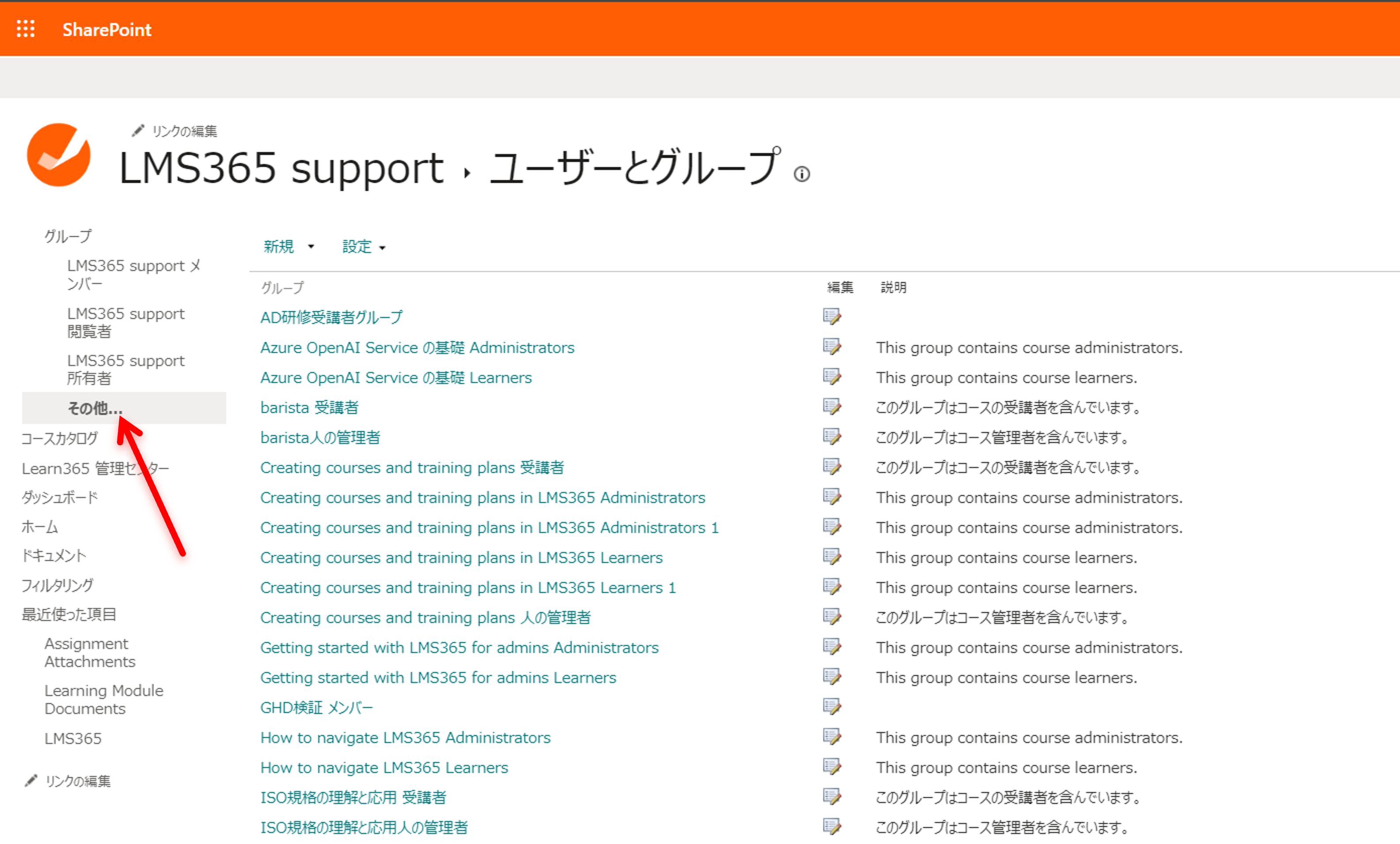Image resolution: width=1400 pixels, height=844 pixels.
Task: Open barista人の管理者 group link
Action: (x=320, y=437)
